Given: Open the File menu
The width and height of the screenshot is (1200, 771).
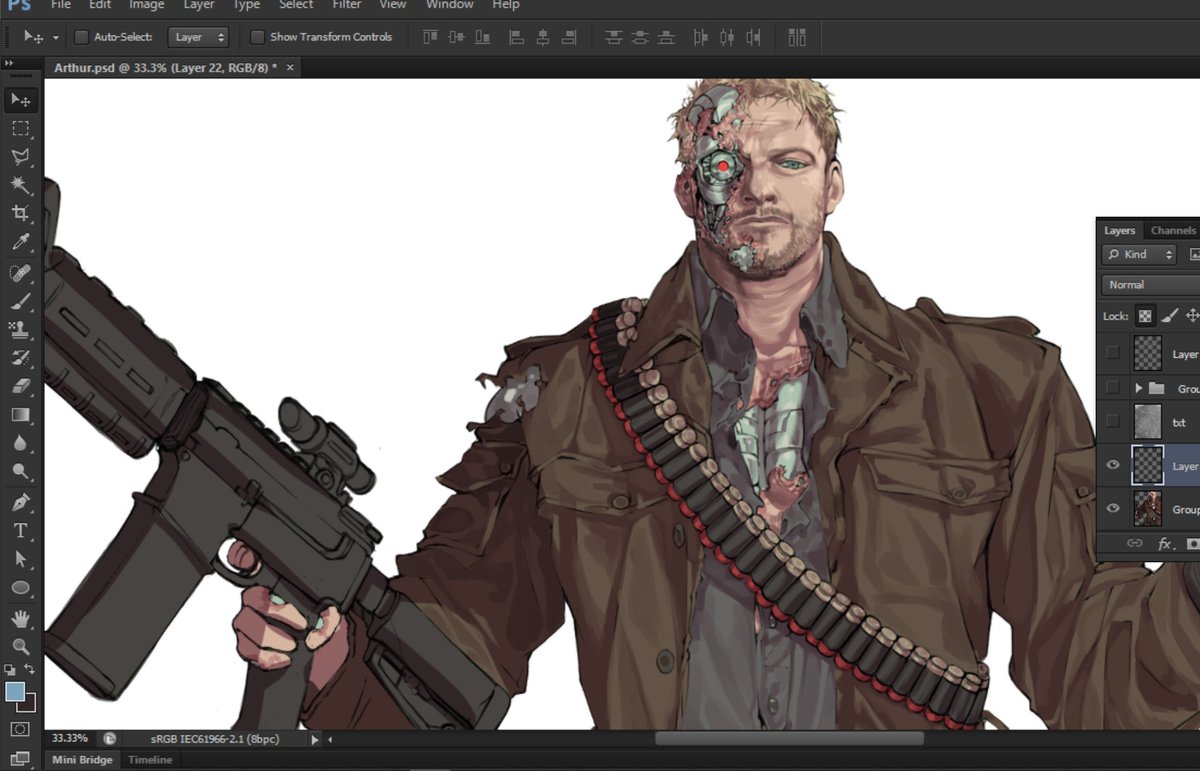Looking at the screenshot, I should click(60, 5).
